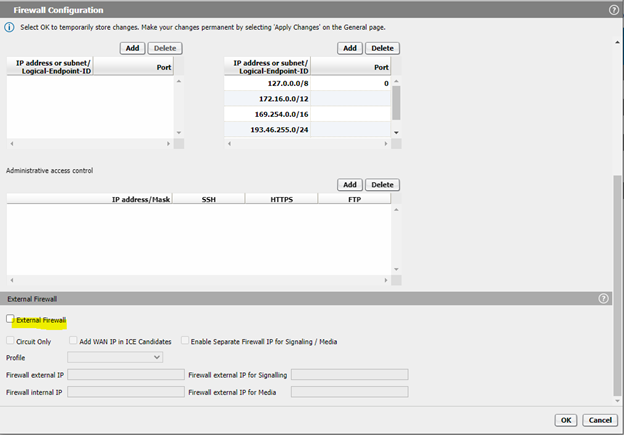Click the Firewall internal IP field
Viewport: 624px width, 435px height.
(126, 392)
